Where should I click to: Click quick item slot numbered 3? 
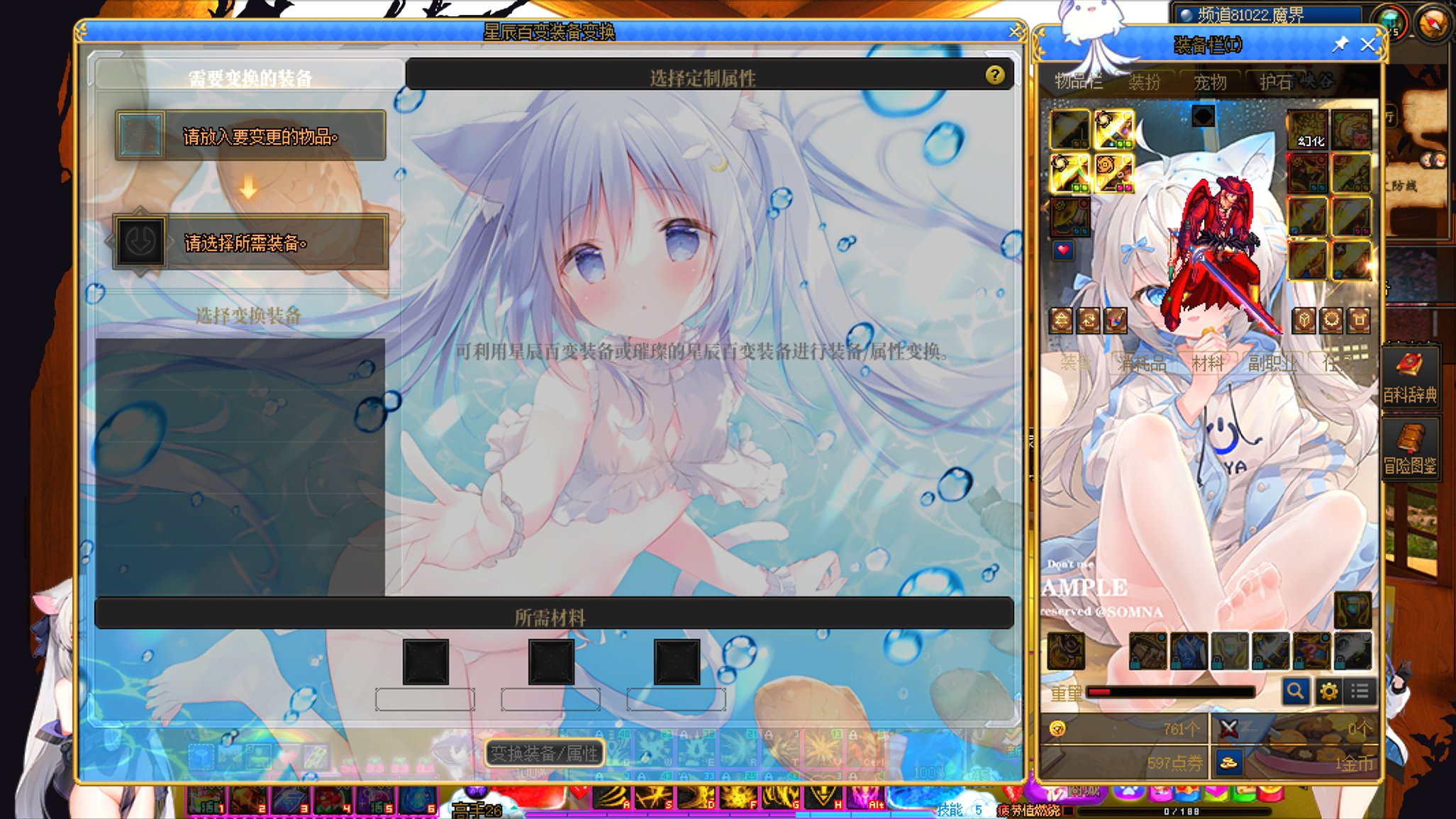290,799
